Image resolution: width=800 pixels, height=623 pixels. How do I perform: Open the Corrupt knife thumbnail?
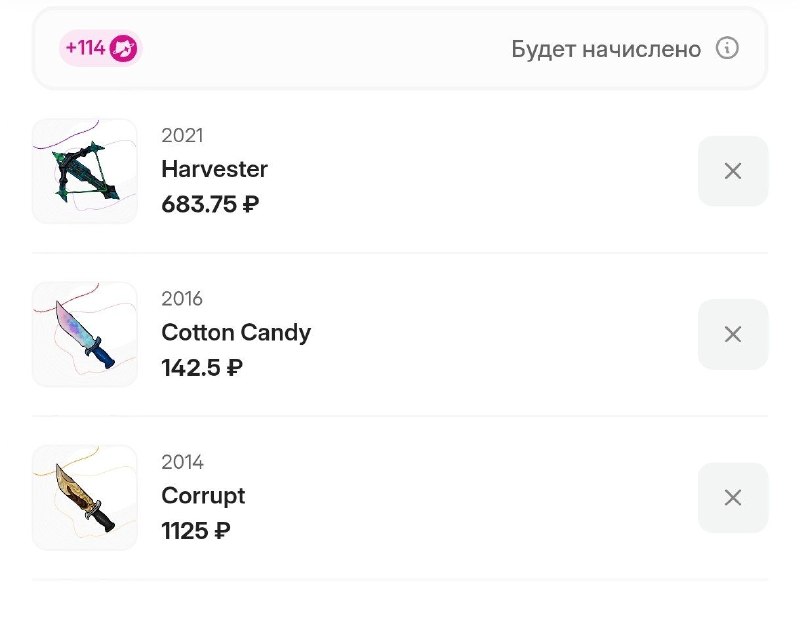[x=85, y=497]
